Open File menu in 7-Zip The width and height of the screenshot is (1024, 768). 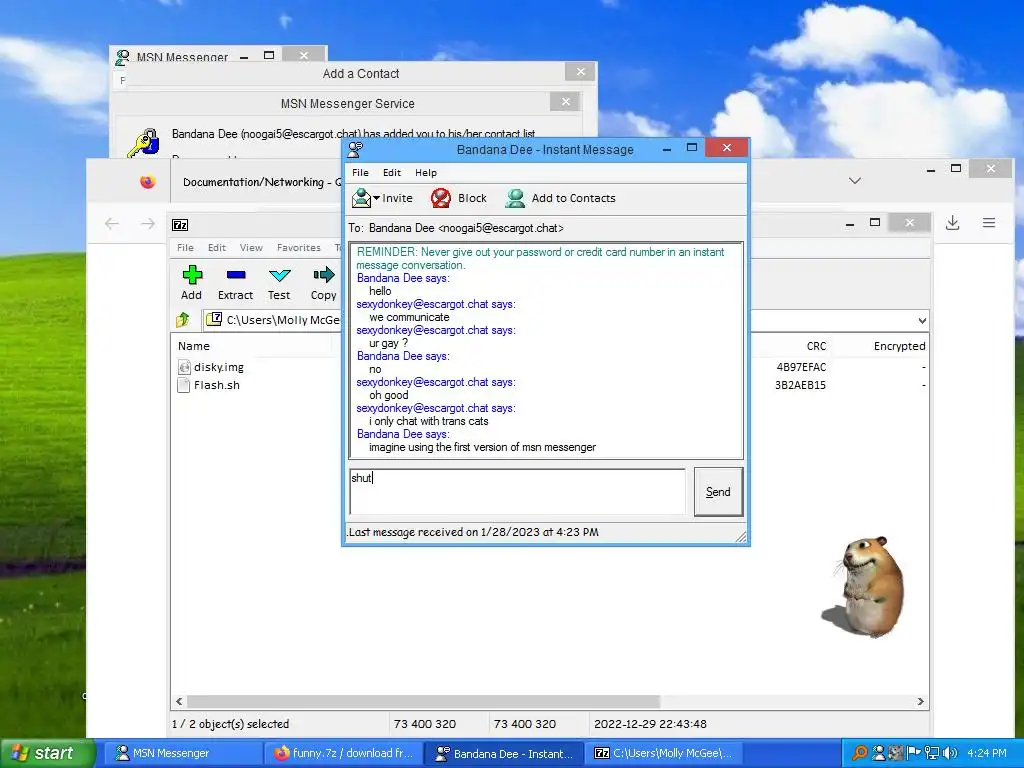(x=185, y=248)
